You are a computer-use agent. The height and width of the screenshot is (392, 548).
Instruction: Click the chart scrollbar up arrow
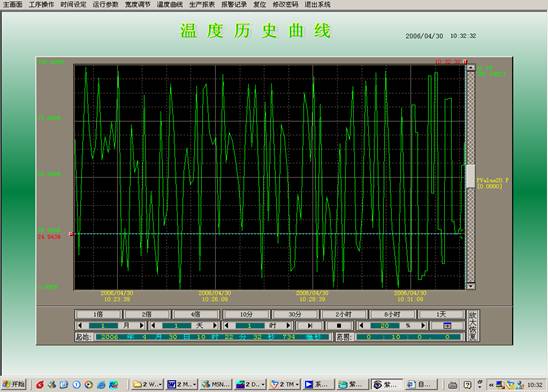[x=471, y=67]
